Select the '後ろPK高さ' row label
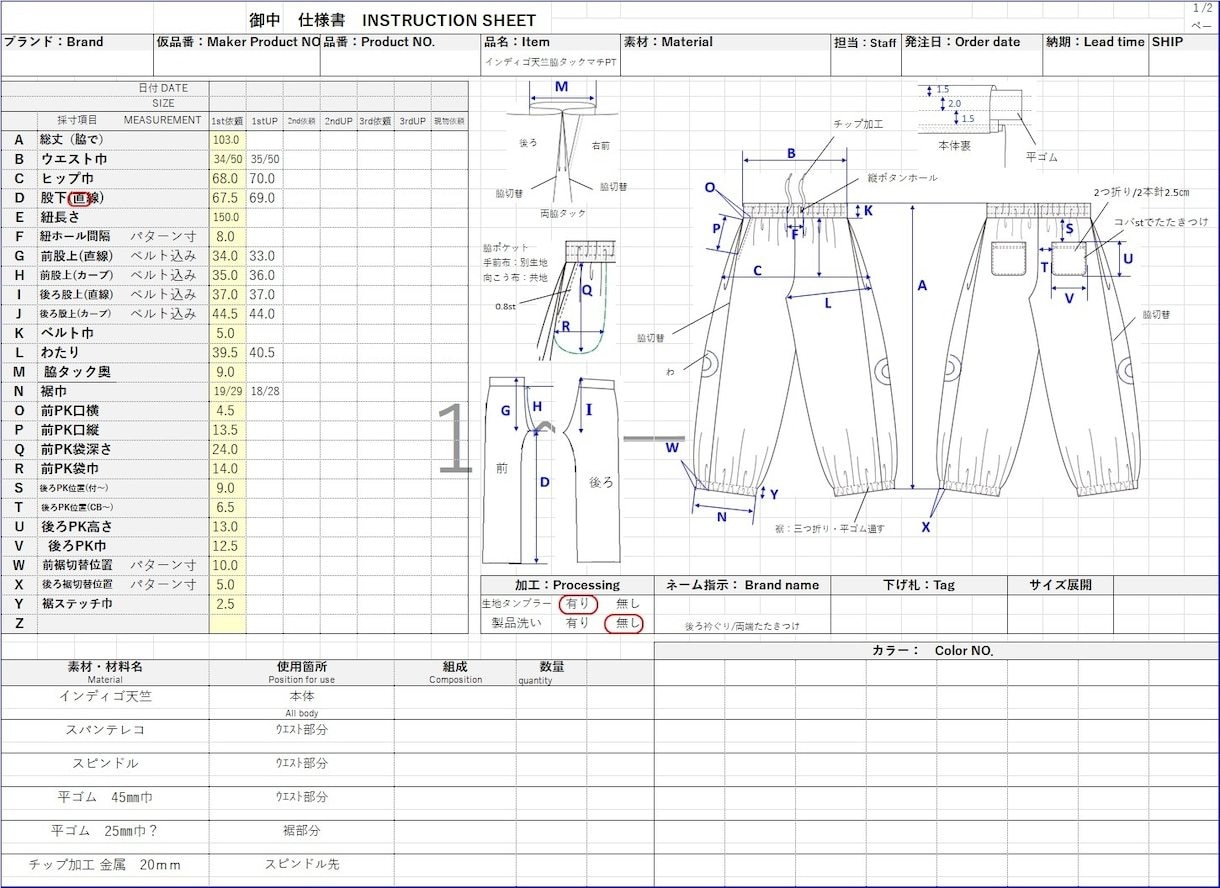The width and height of the screenshot is (1220, 888). 77,526
